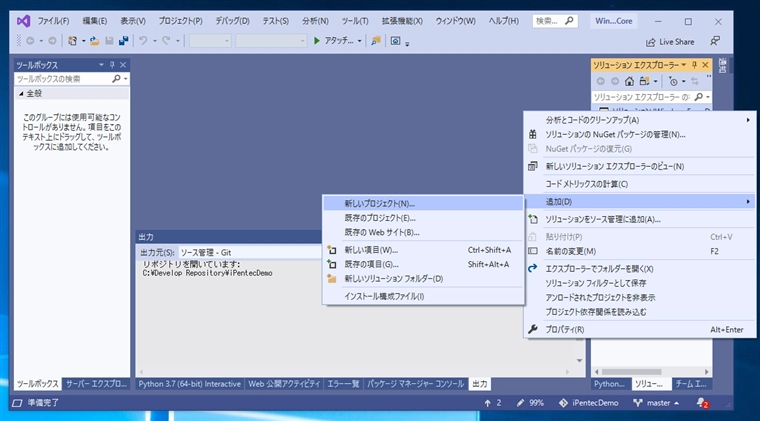Click the pending changes filter clock icon
Screen dimensions: 760x421
tap(673, 81)
